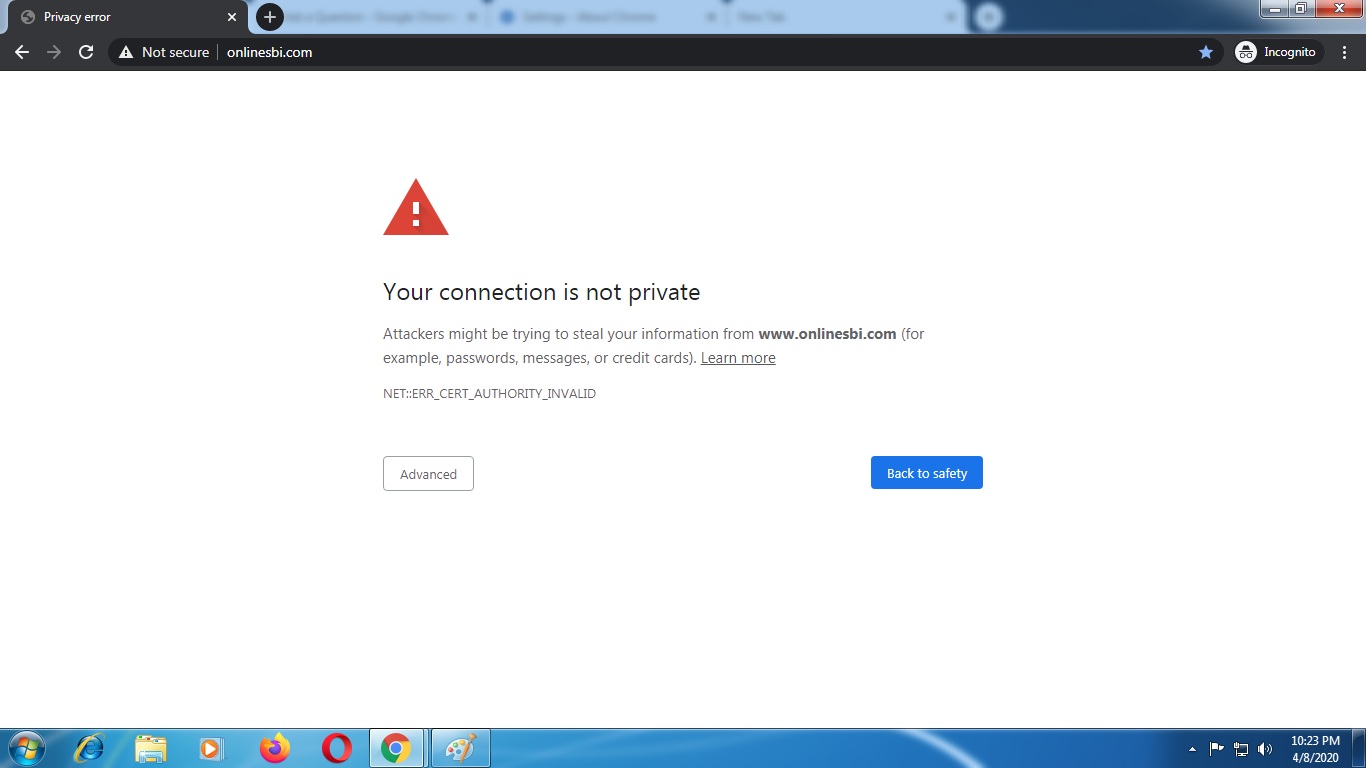Click the 'Your connection is not private' heading

pyautogui.click(x=541, y=292)
